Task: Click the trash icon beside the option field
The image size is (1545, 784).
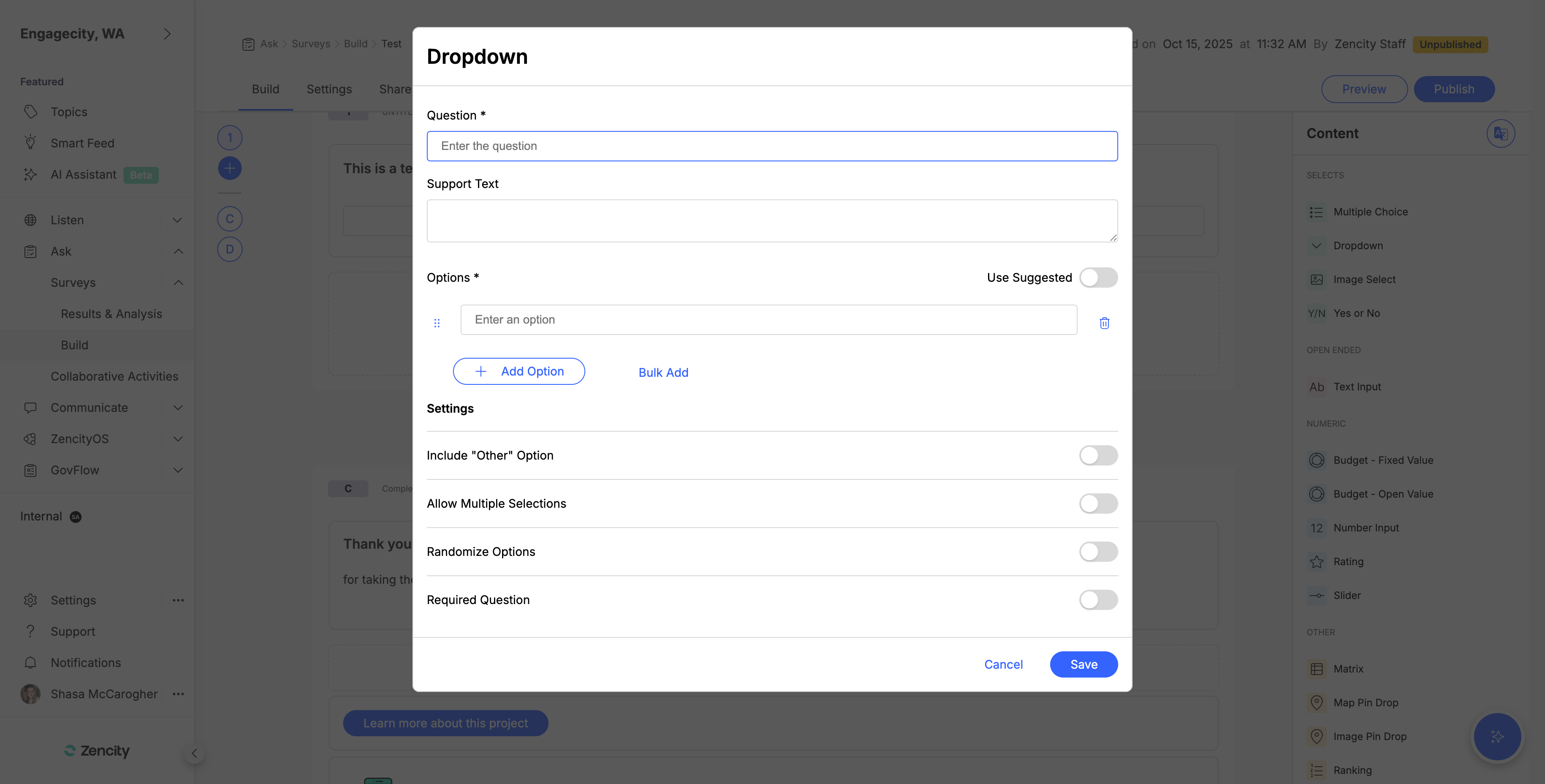Action: [1104, 322]
